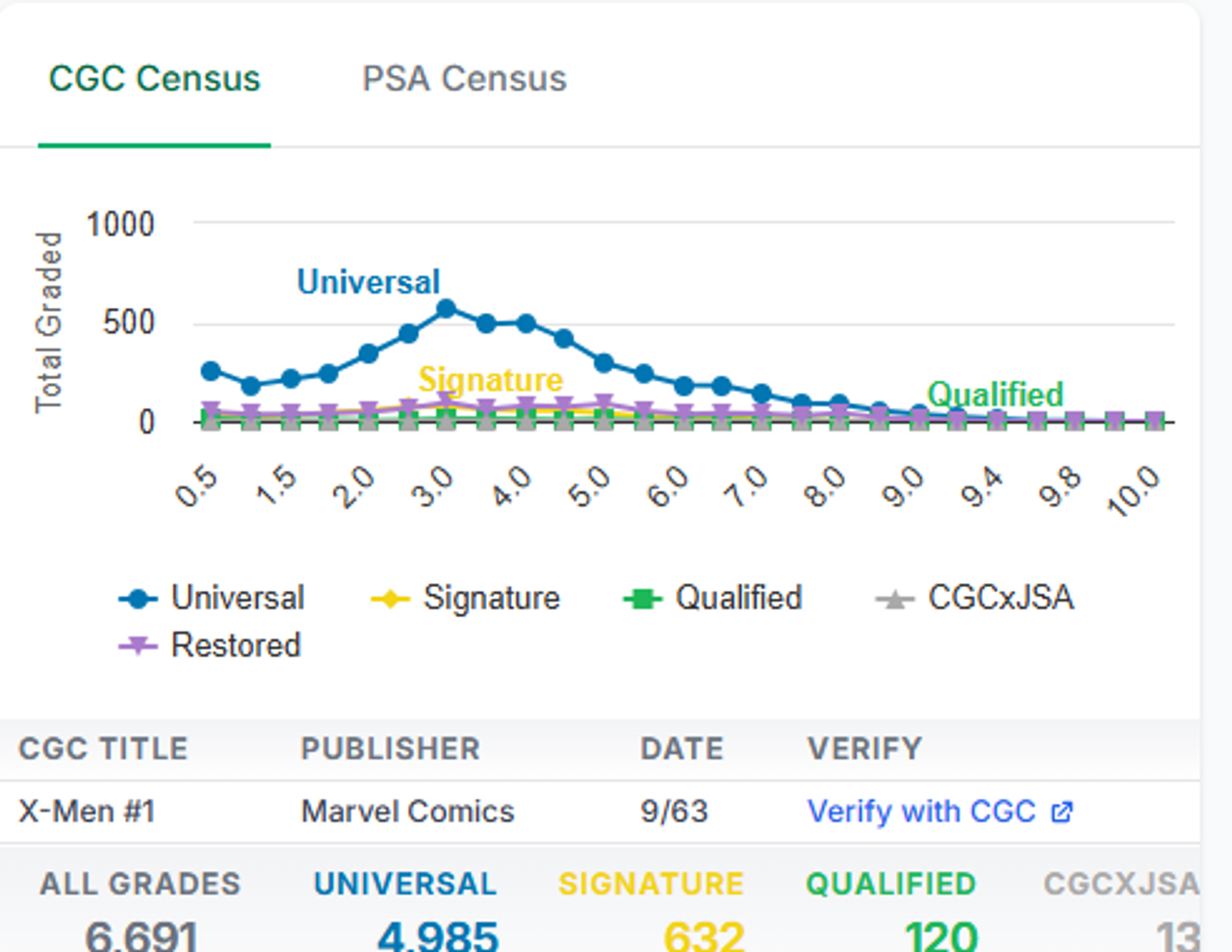The width and height of the screenshot is (1232, 952).
Task: Select the CGC Census tab
Action: point(154,79)
